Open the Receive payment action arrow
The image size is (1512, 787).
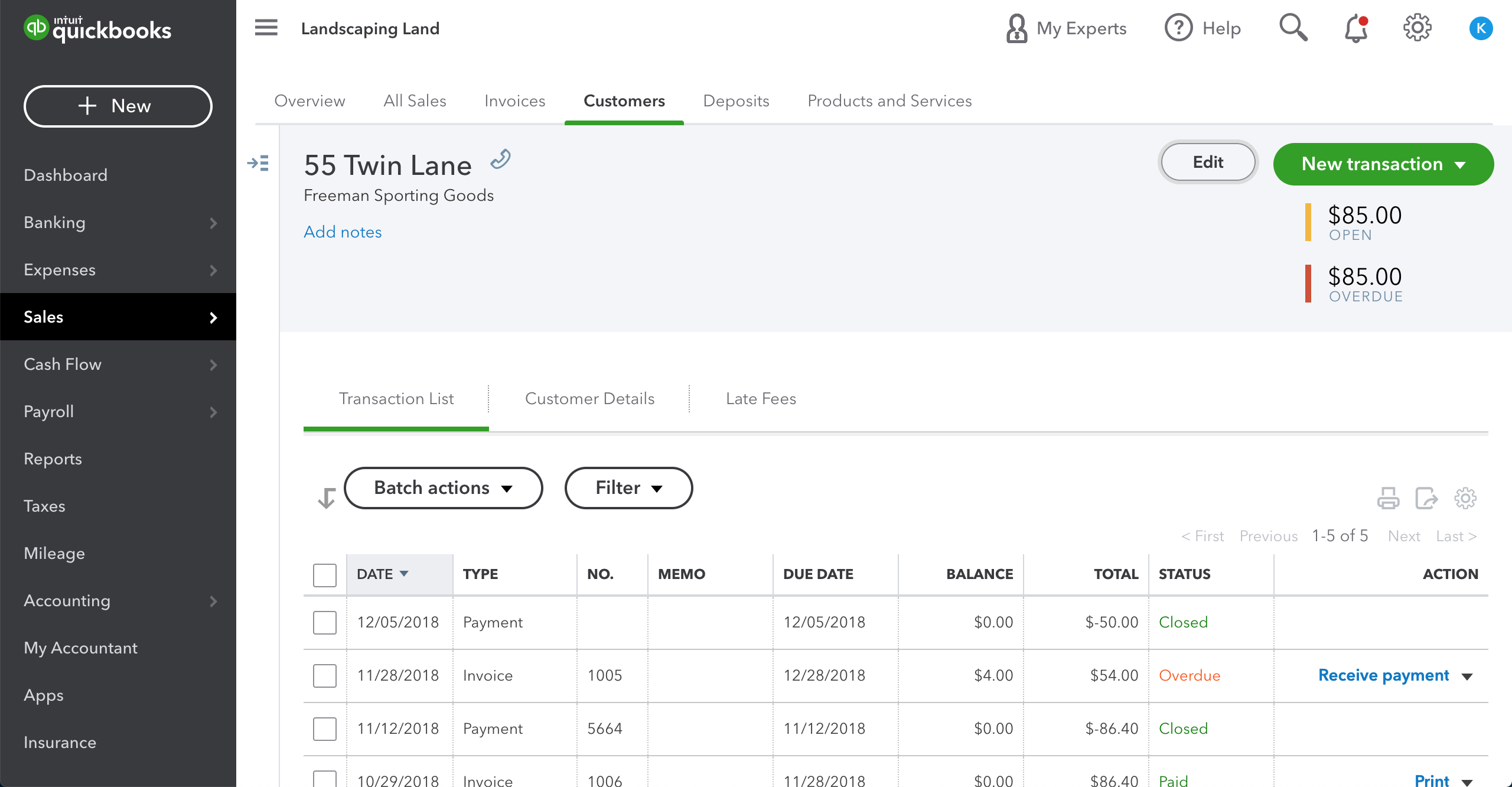coord(1467,677)
